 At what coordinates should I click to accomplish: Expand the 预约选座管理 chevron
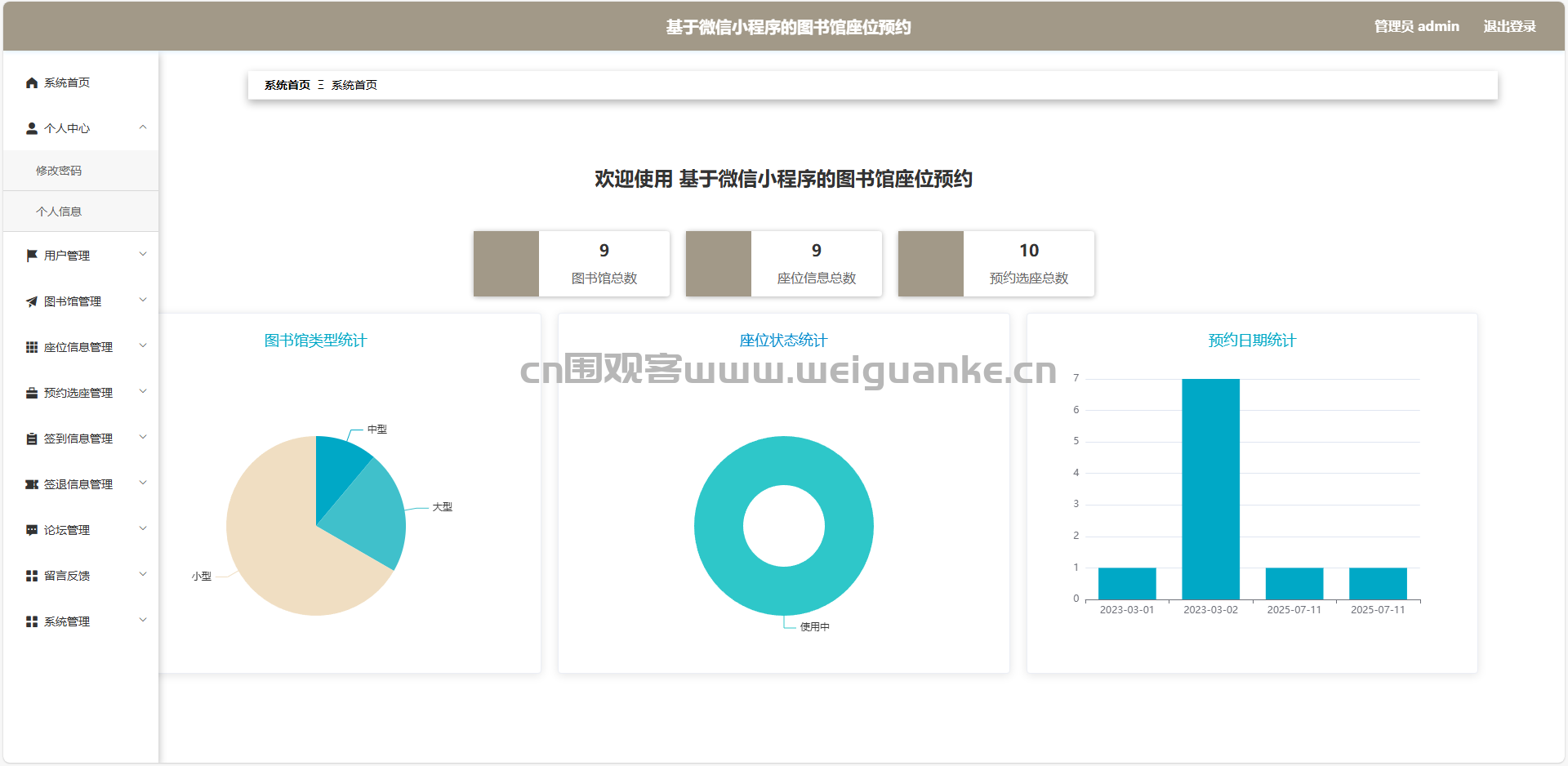pos(143,391)
